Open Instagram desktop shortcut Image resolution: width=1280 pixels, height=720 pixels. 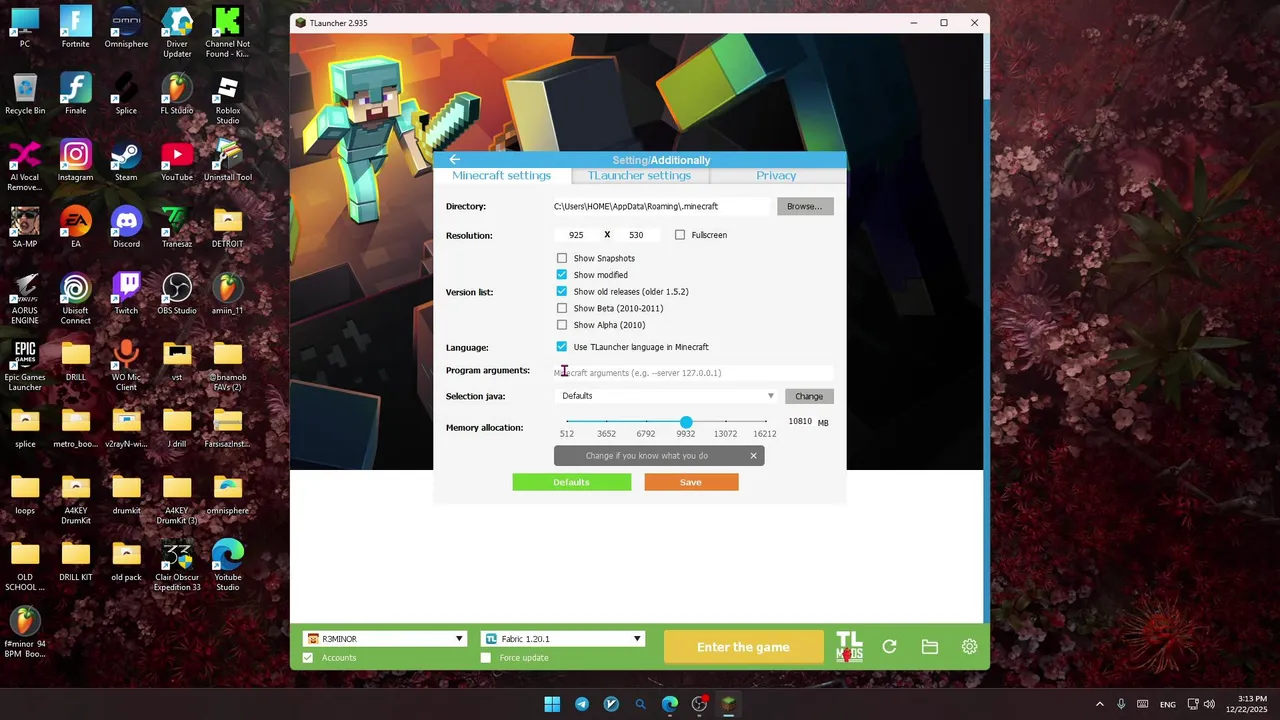tap(75, 162)
